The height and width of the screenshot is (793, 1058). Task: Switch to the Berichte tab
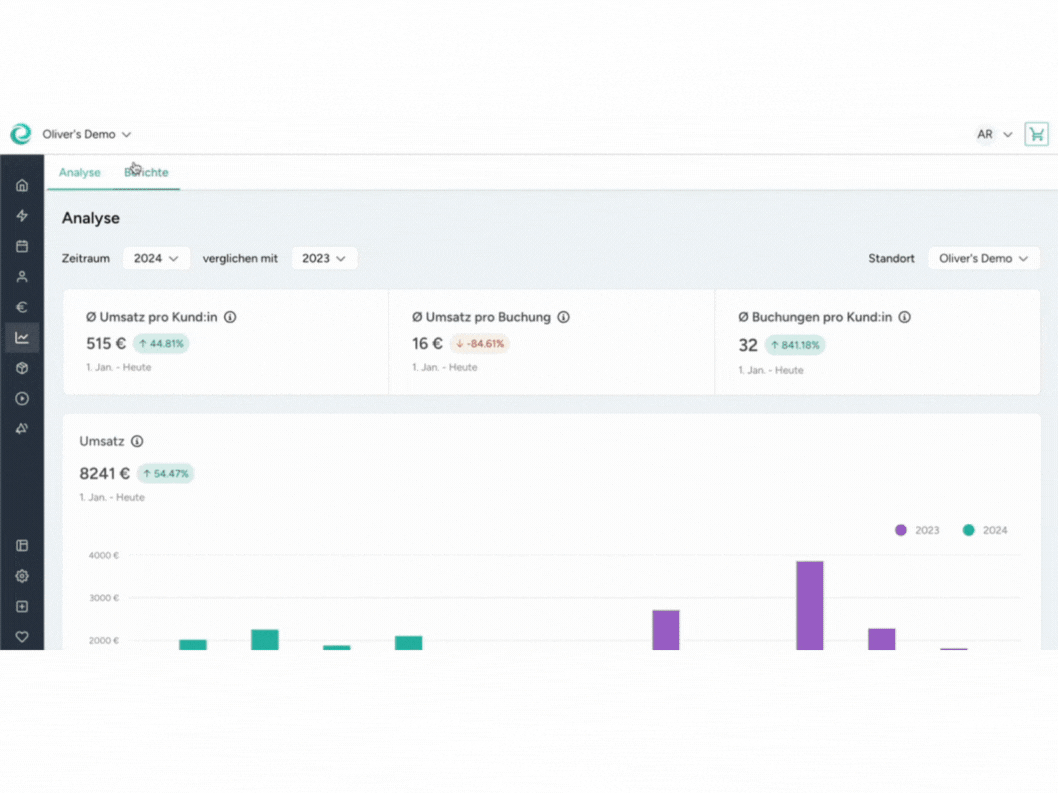click(146, 172)
